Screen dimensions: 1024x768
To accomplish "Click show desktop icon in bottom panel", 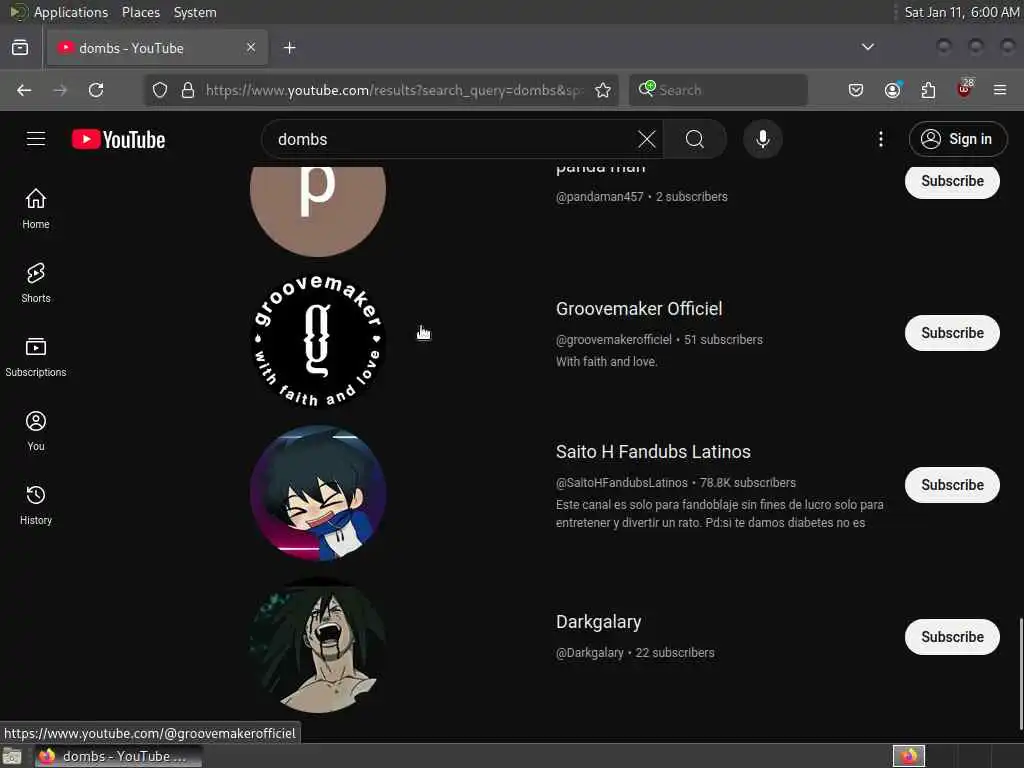I will tap(12, 756).
